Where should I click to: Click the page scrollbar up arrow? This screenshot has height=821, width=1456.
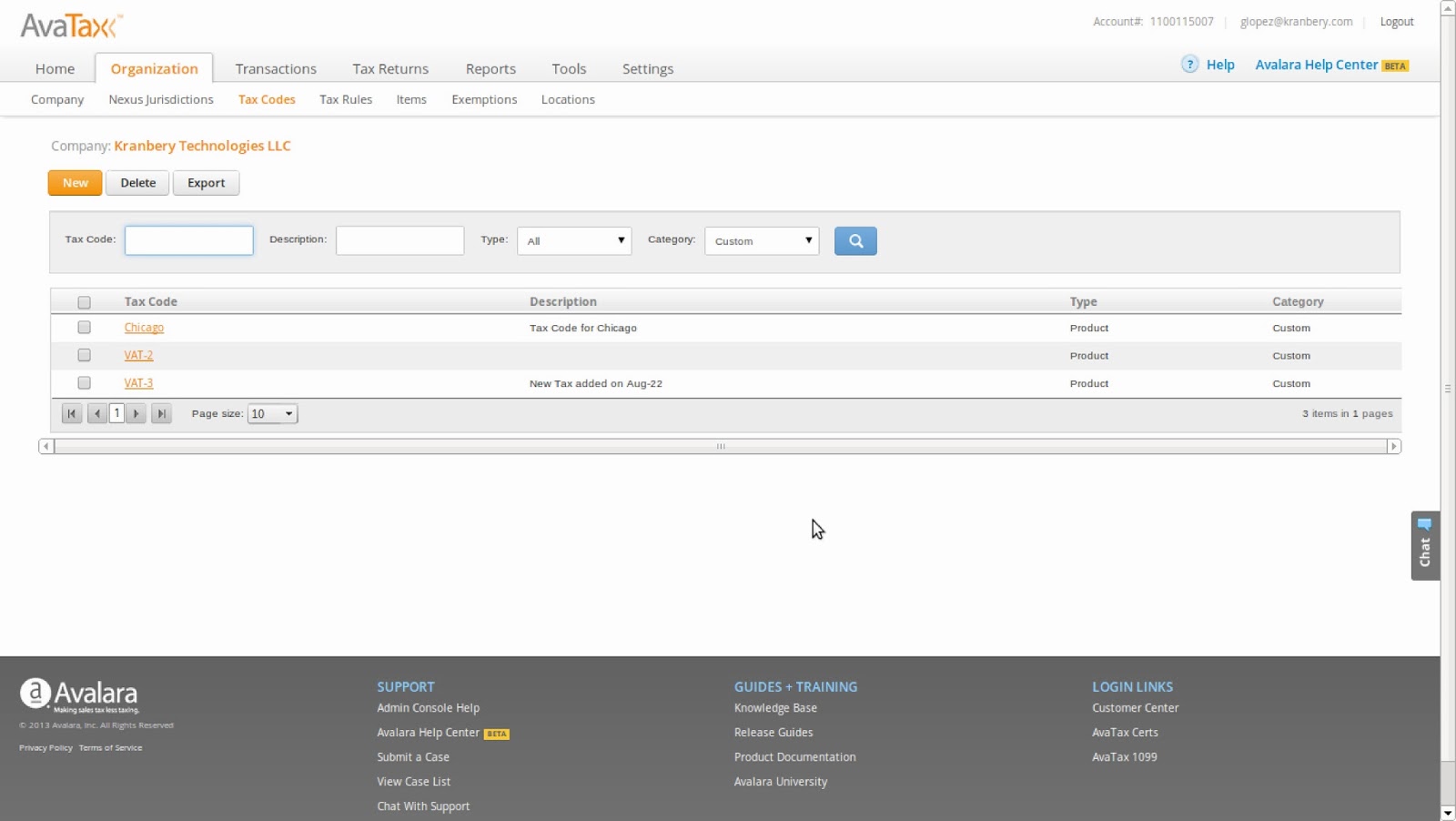(x=1448, y=7)
